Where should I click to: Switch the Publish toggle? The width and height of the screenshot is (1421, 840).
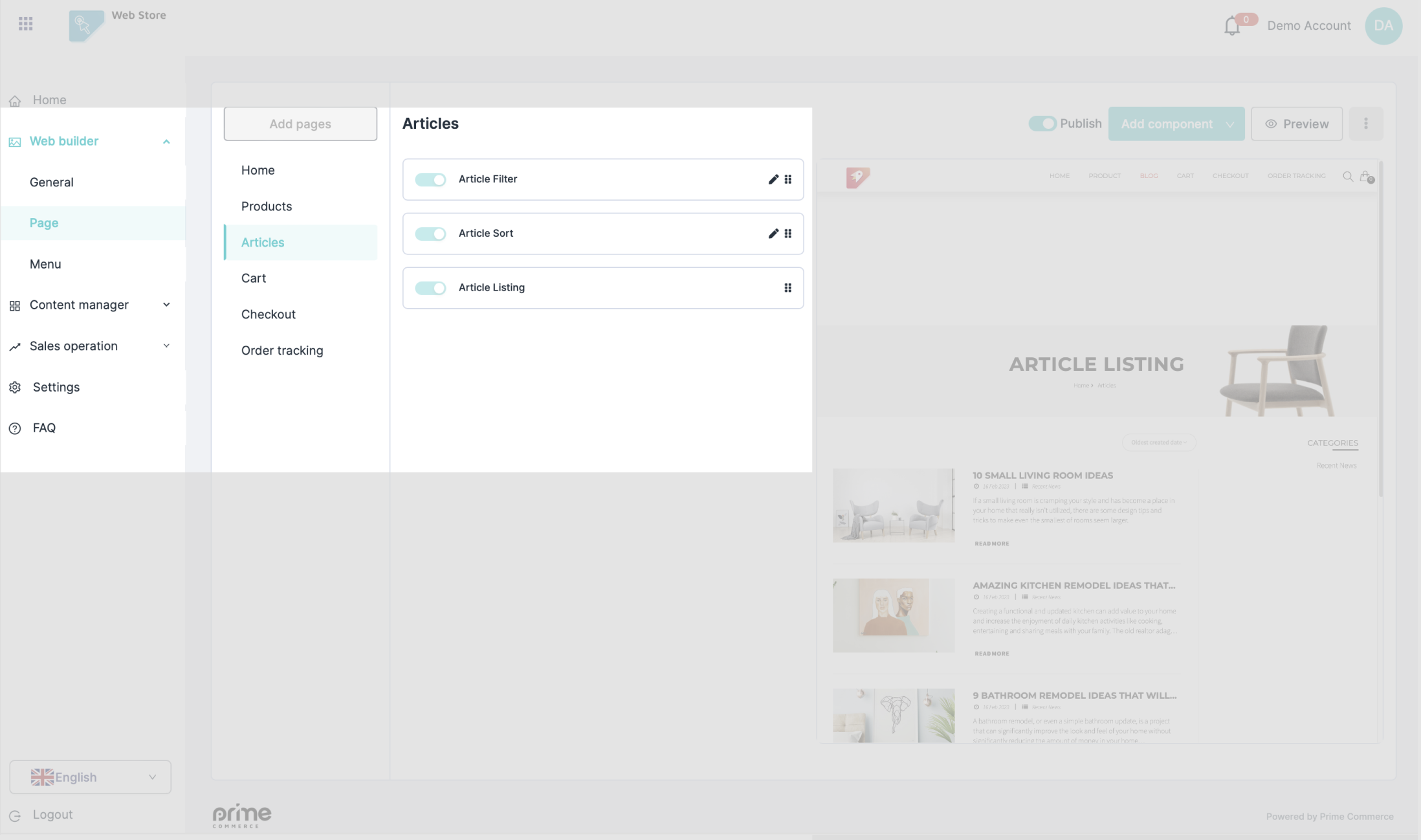1042,124
